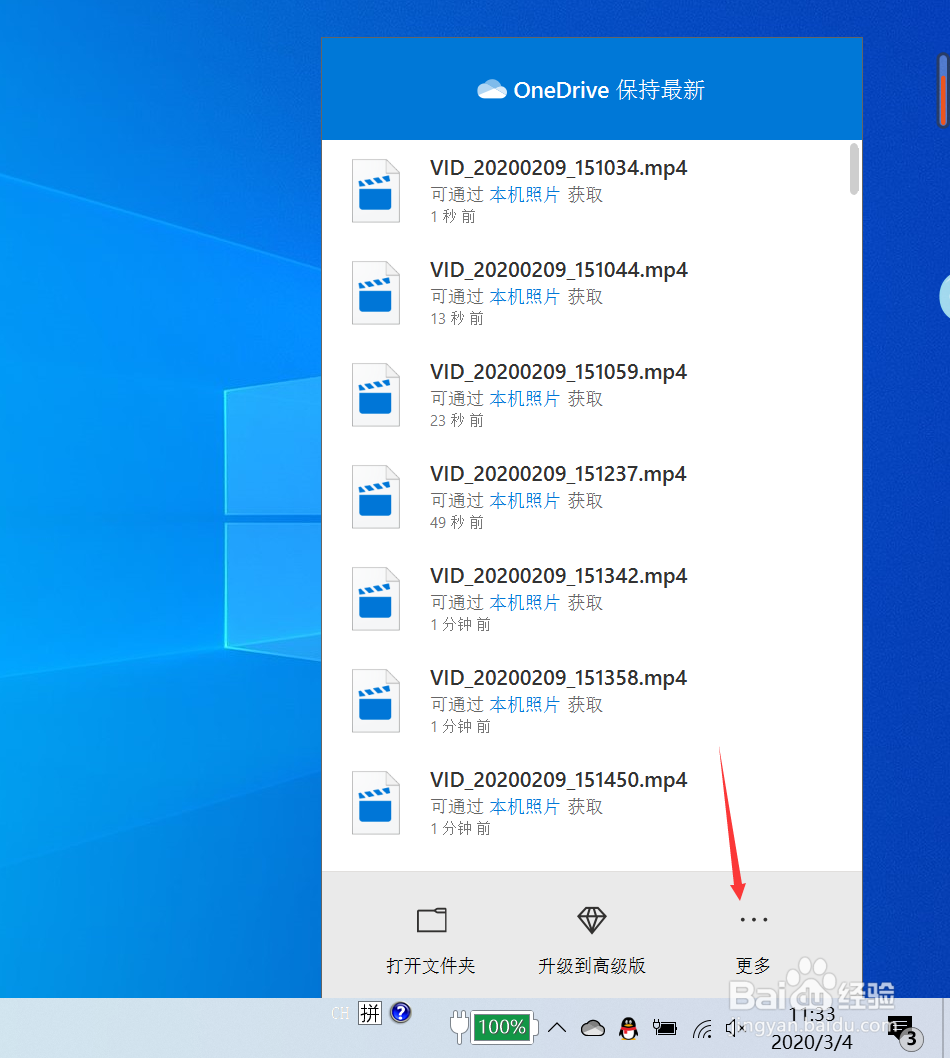Image resolution: width=950 pixels, height=1058 pixels.
Task: Select file name VID_20200209_151450.mp4
Action: click(559, 779)
